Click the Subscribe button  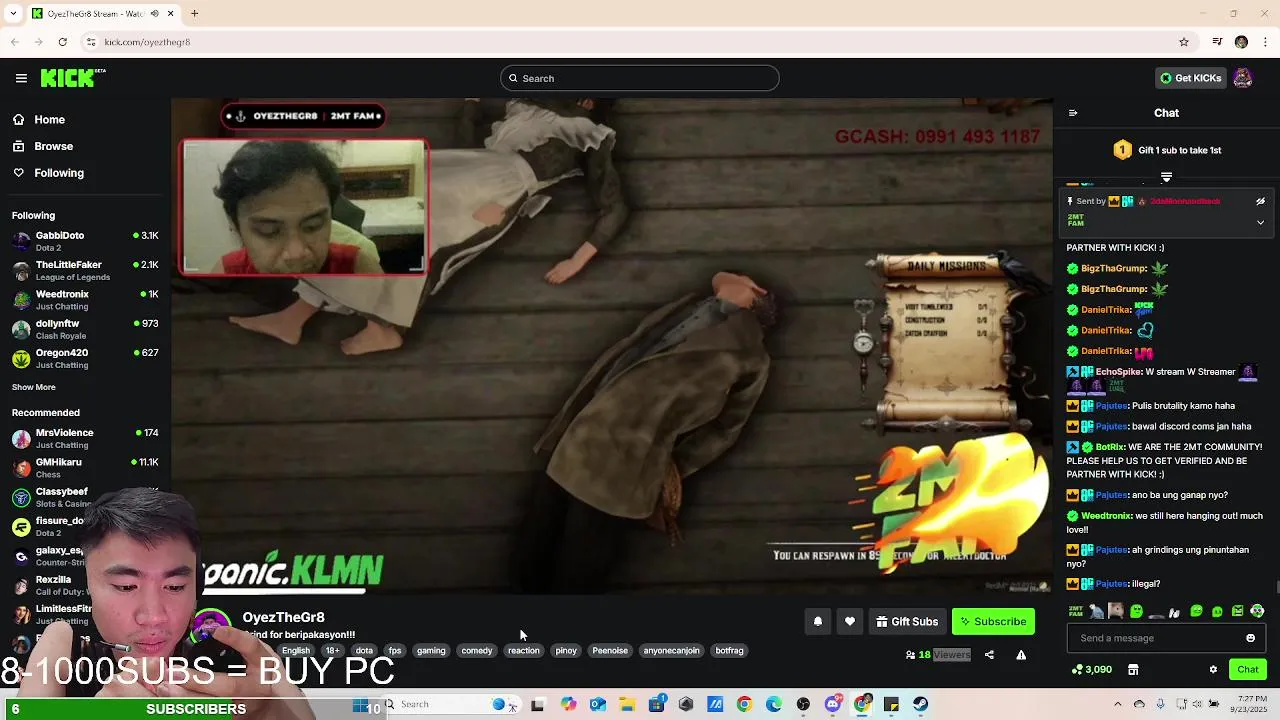[993, 622]
